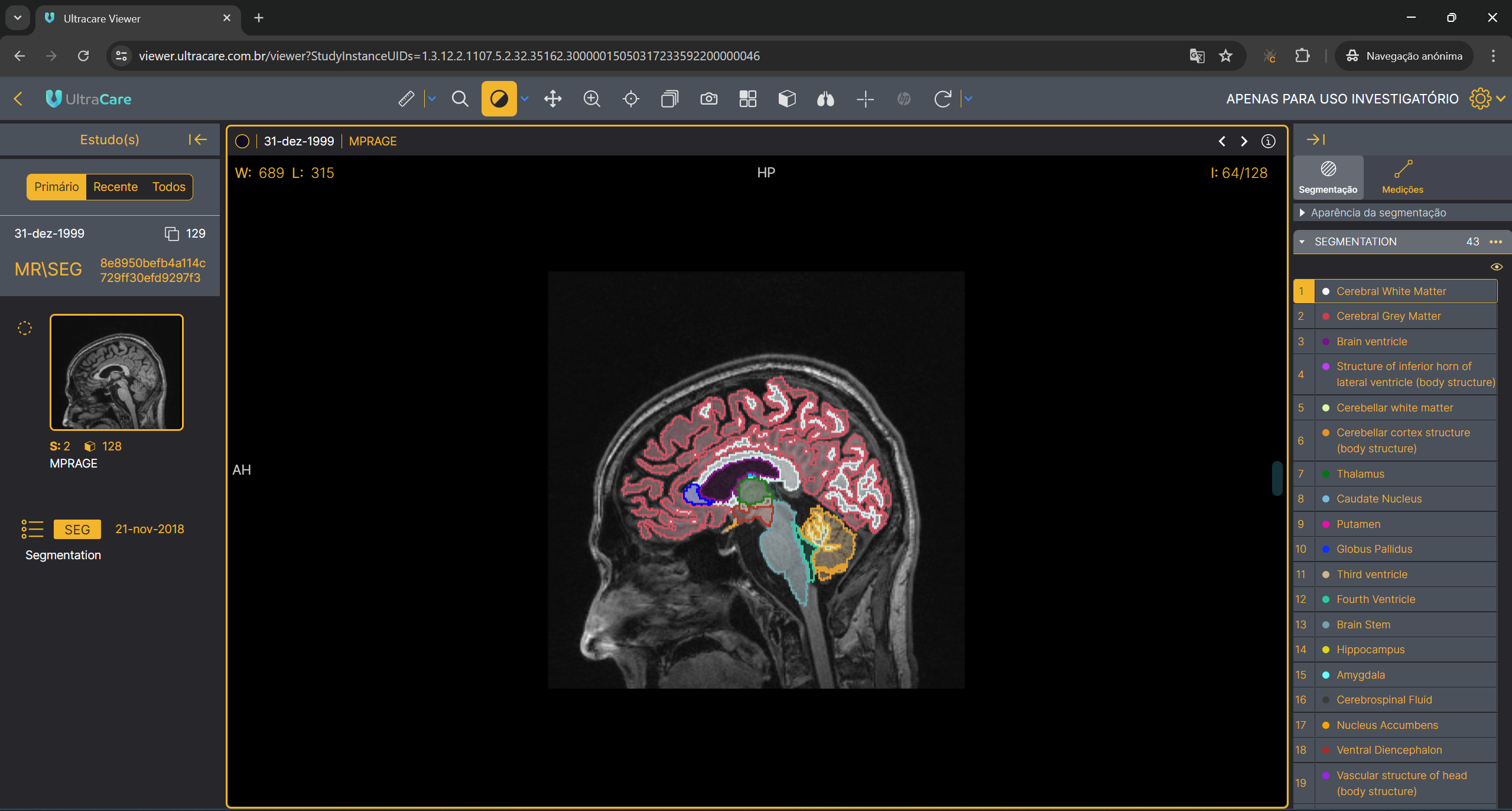Screen dimensions: 1512x811
Task: Click the reset rotate view icon
Action: 942,99
